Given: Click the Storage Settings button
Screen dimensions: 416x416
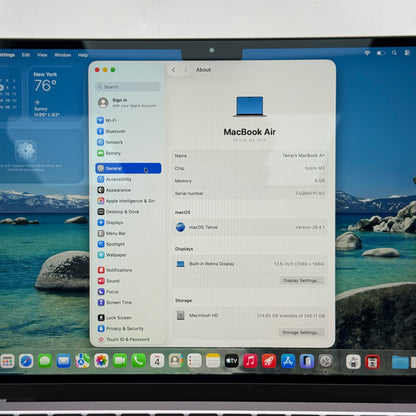Looking at the screenshot, I should 301,332.
